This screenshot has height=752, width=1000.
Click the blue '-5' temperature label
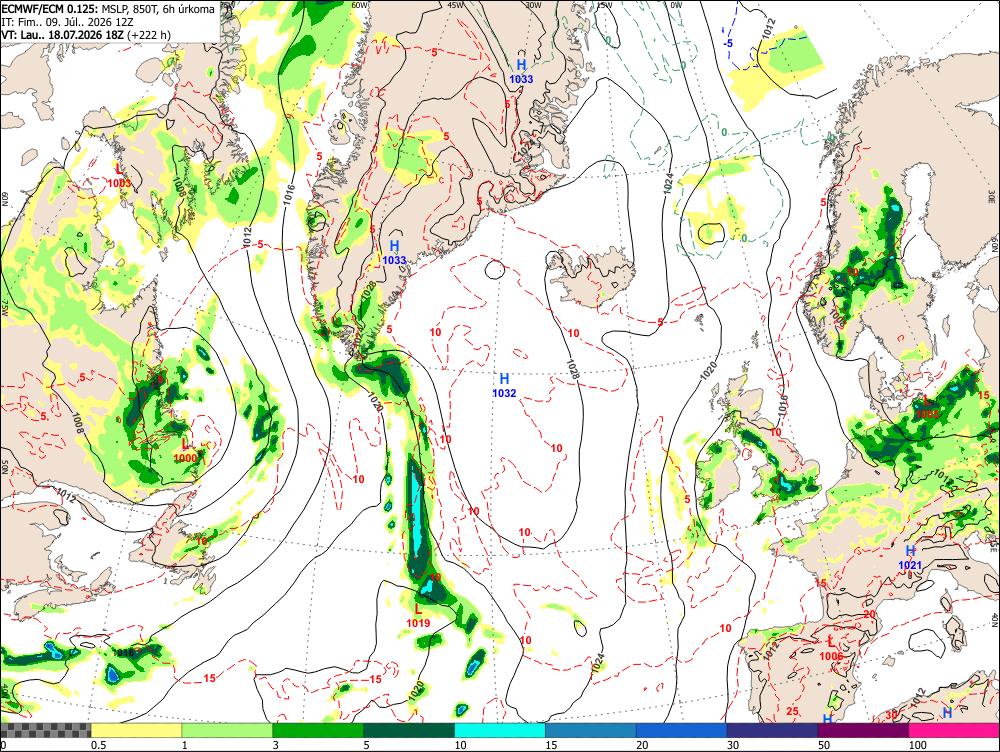coord(728,43)
